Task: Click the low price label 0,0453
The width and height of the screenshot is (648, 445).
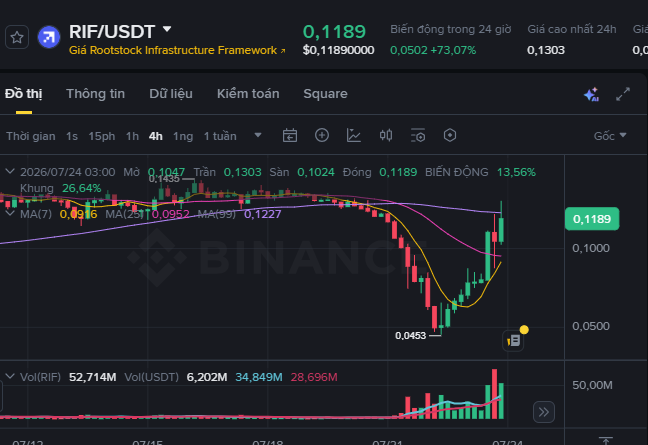Action: click(410, 336)
